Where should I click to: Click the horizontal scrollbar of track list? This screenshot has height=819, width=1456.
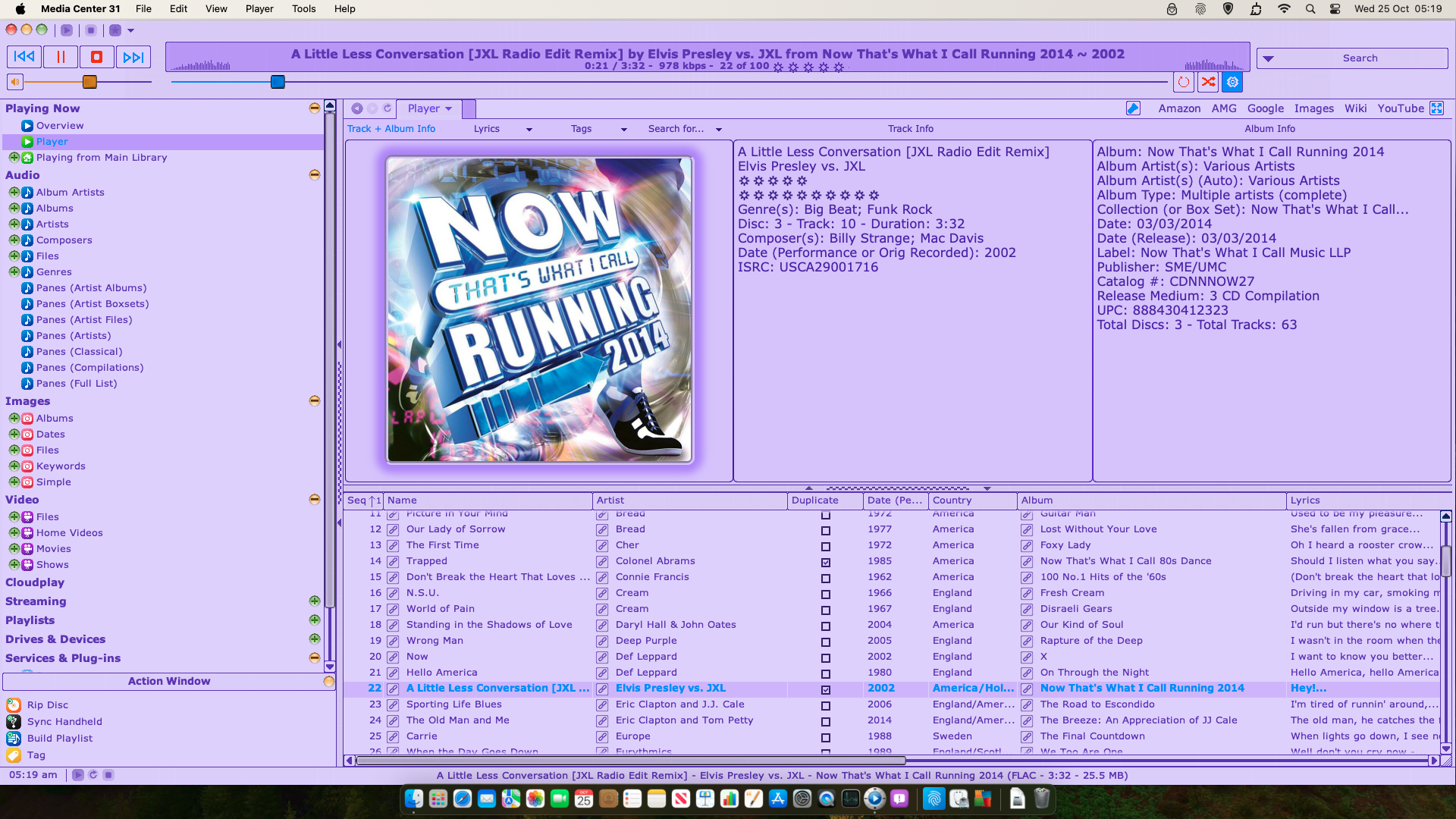(x=631, y=761)
